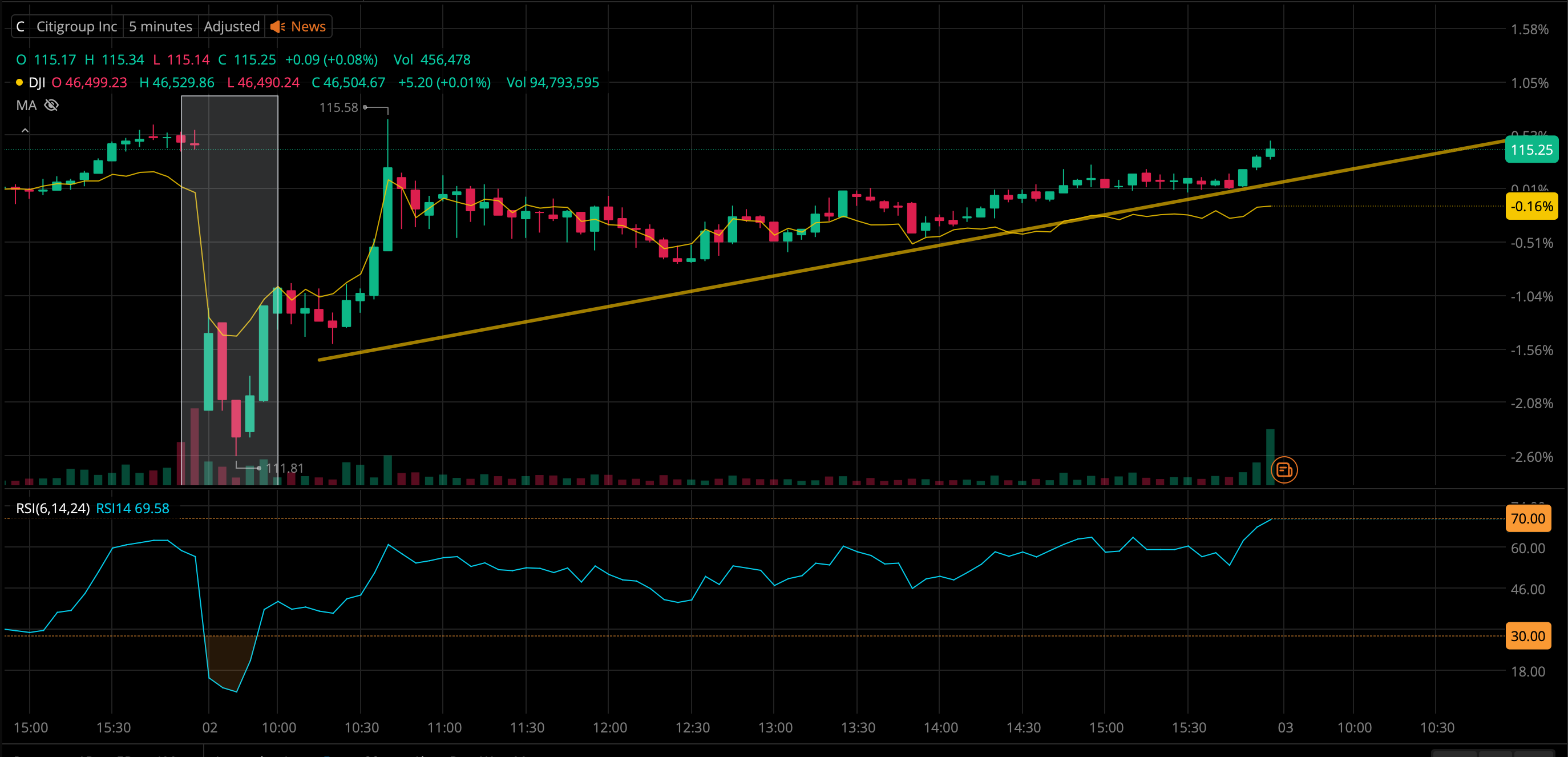1568x757 pixels.
Task: Click the 115.58 high price marker
Action: click(338, 108)
